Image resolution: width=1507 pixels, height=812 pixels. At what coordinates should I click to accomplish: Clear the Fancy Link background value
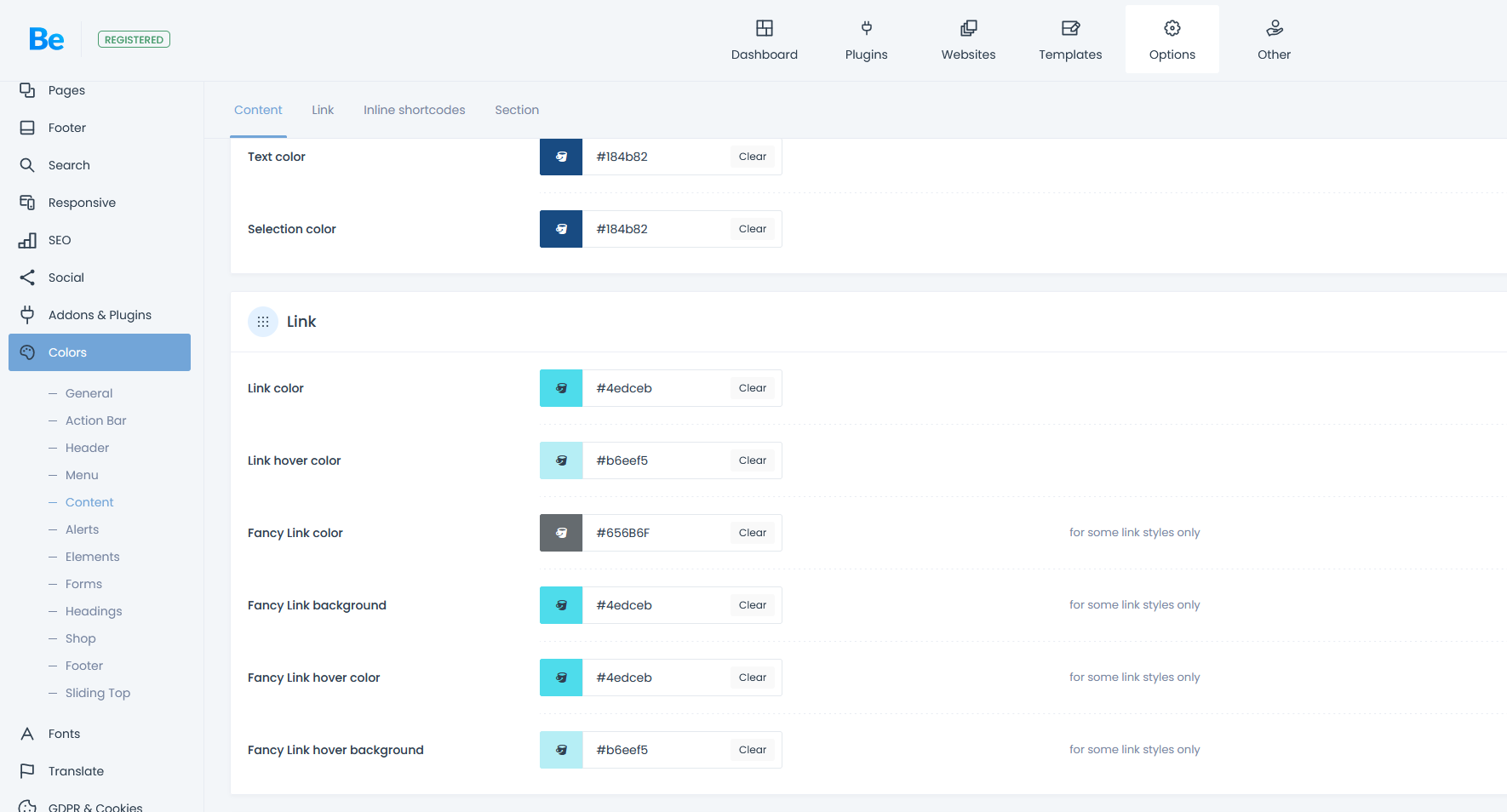point(753,605)
